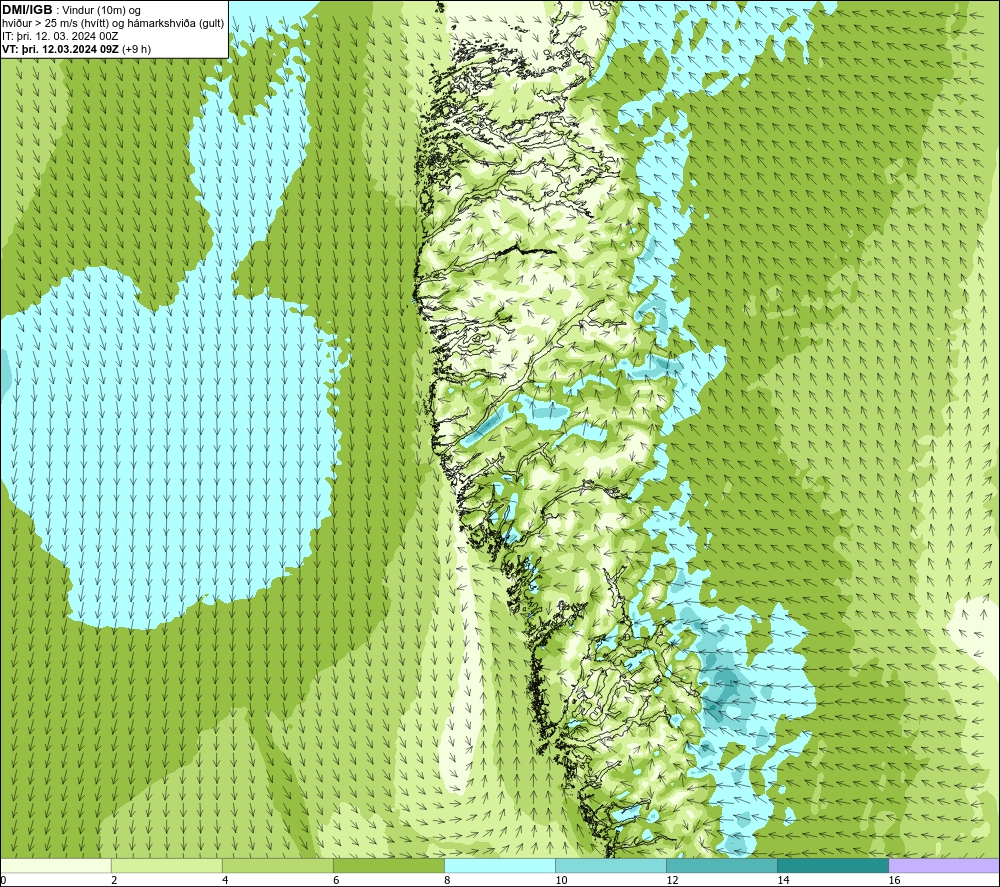Click the legend scale label '16'
Viewport: 1000px width, 887px height.
(894, 880)
